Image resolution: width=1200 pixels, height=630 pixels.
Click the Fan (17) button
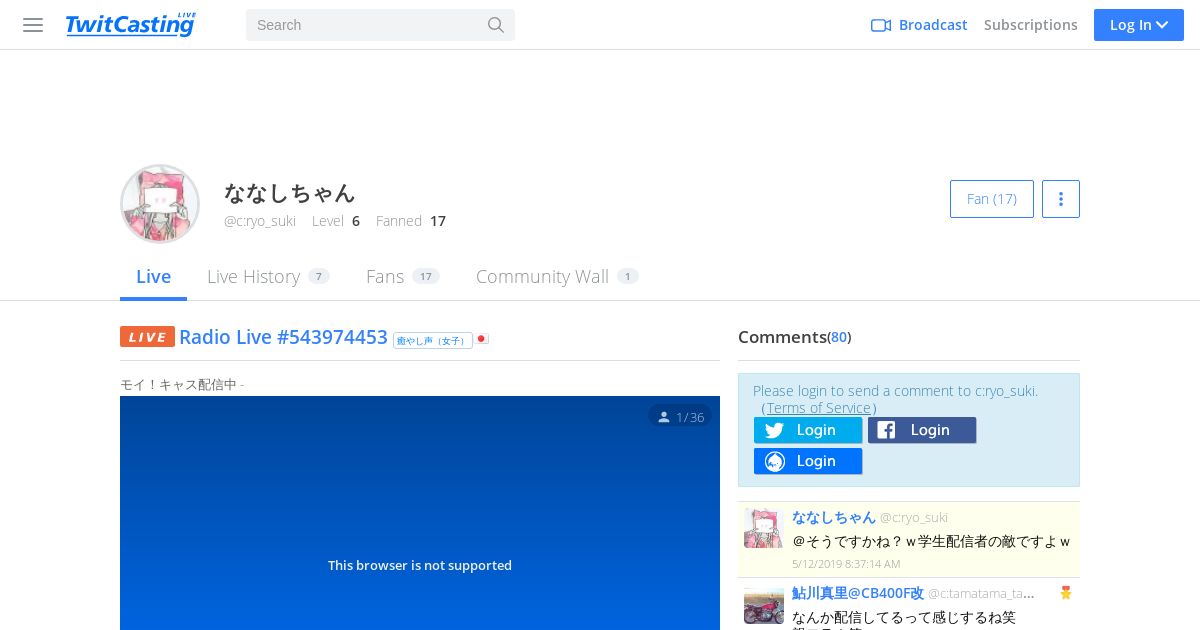coord(992,199)
